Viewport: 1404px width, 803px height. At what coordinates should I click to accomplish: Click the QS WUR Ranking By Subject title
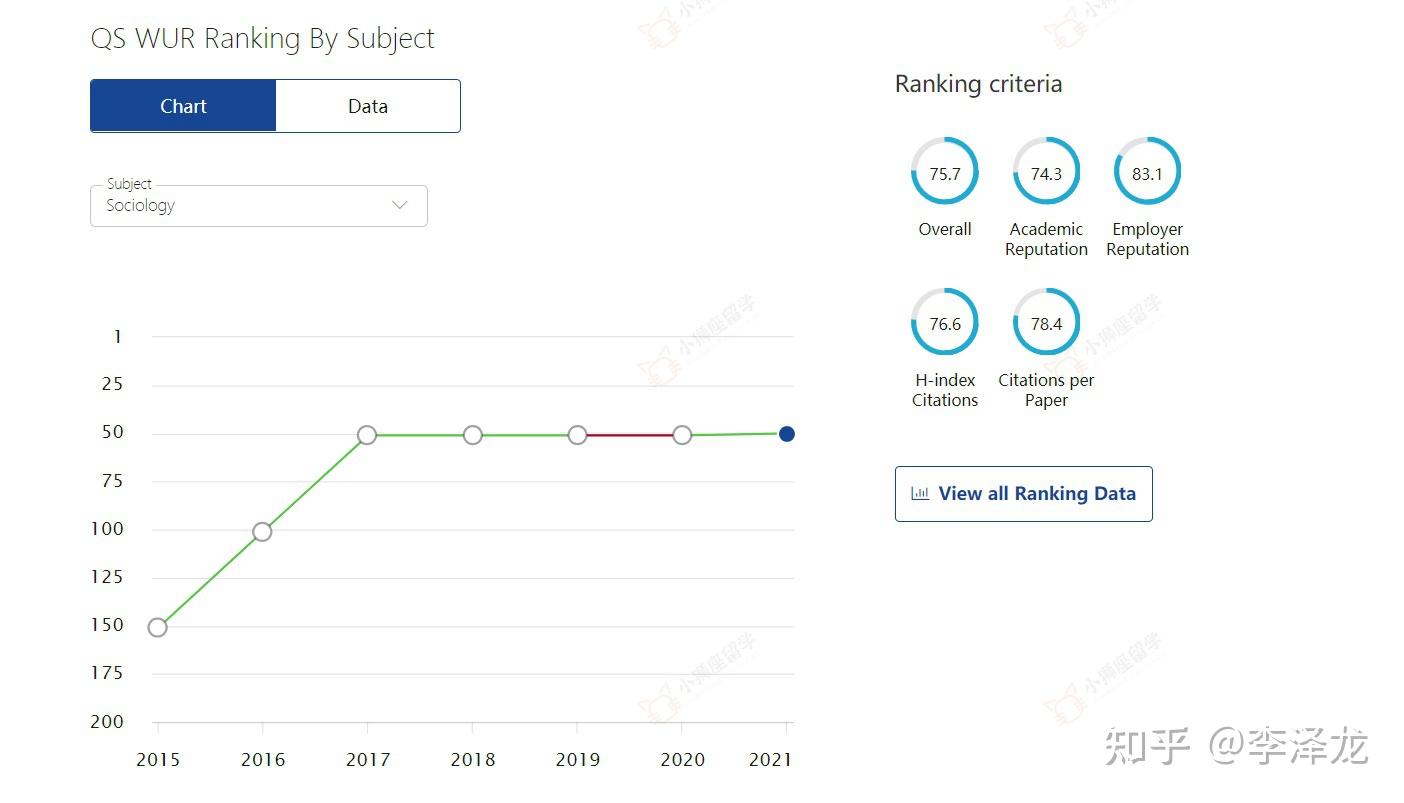[x=262, y=39]
